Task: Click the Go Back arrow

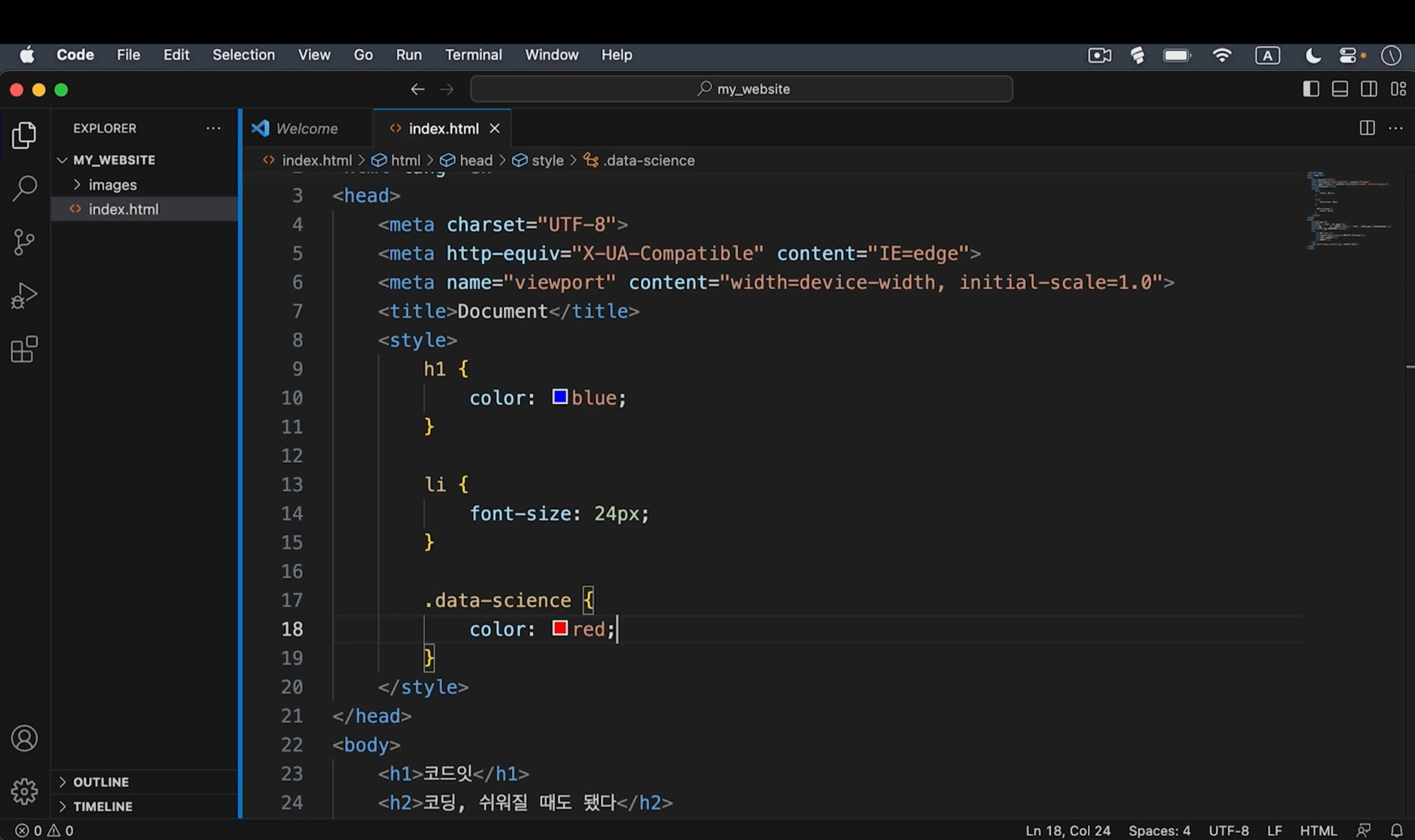Action: 418,90
